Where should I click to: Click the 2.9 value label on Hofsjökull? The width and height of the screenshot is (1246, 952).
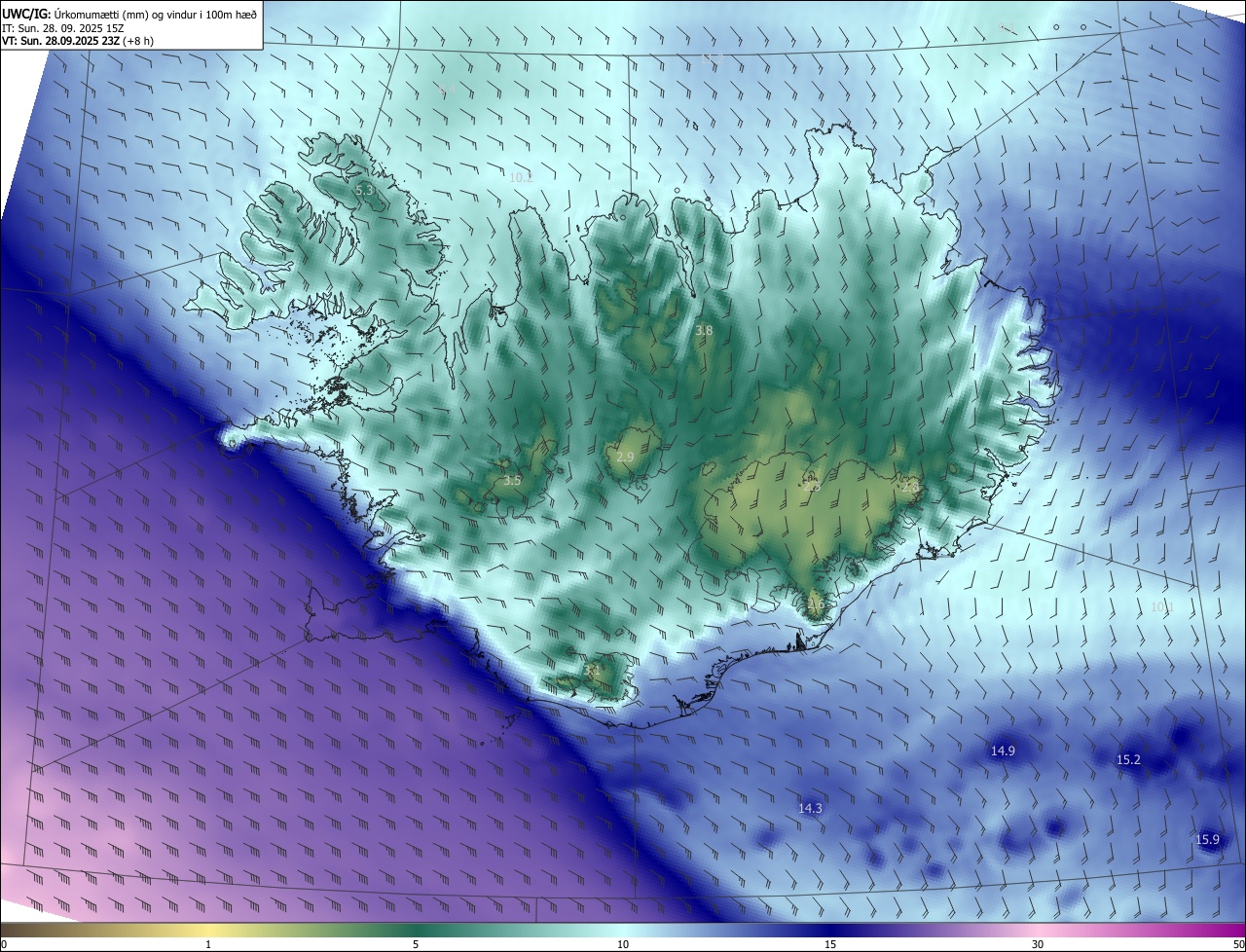[625, 457]
